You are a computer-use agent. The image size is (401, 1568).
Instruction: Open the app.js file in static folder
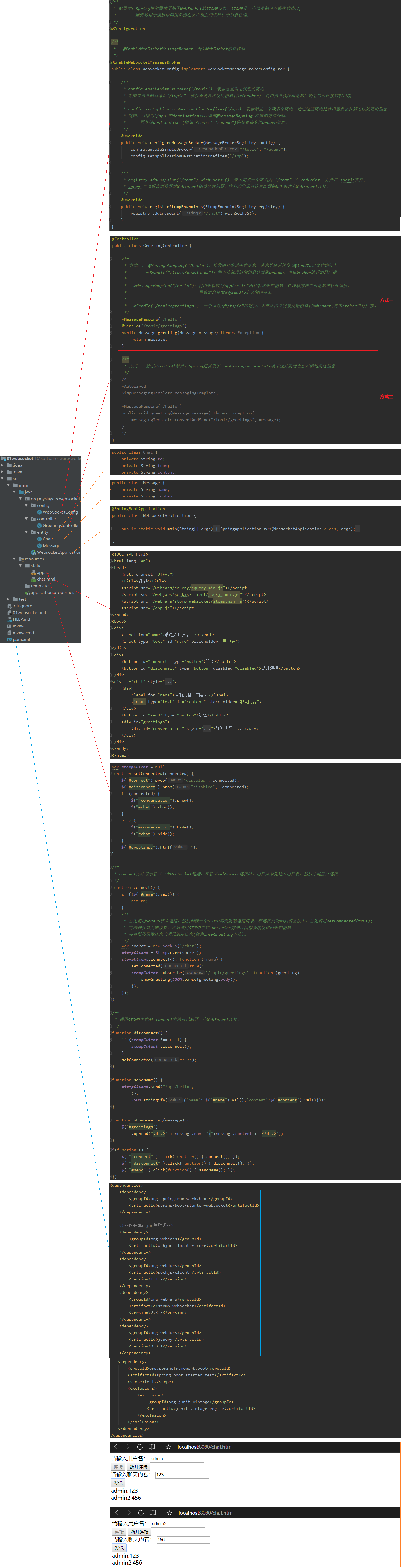click(x=42, y=572)
